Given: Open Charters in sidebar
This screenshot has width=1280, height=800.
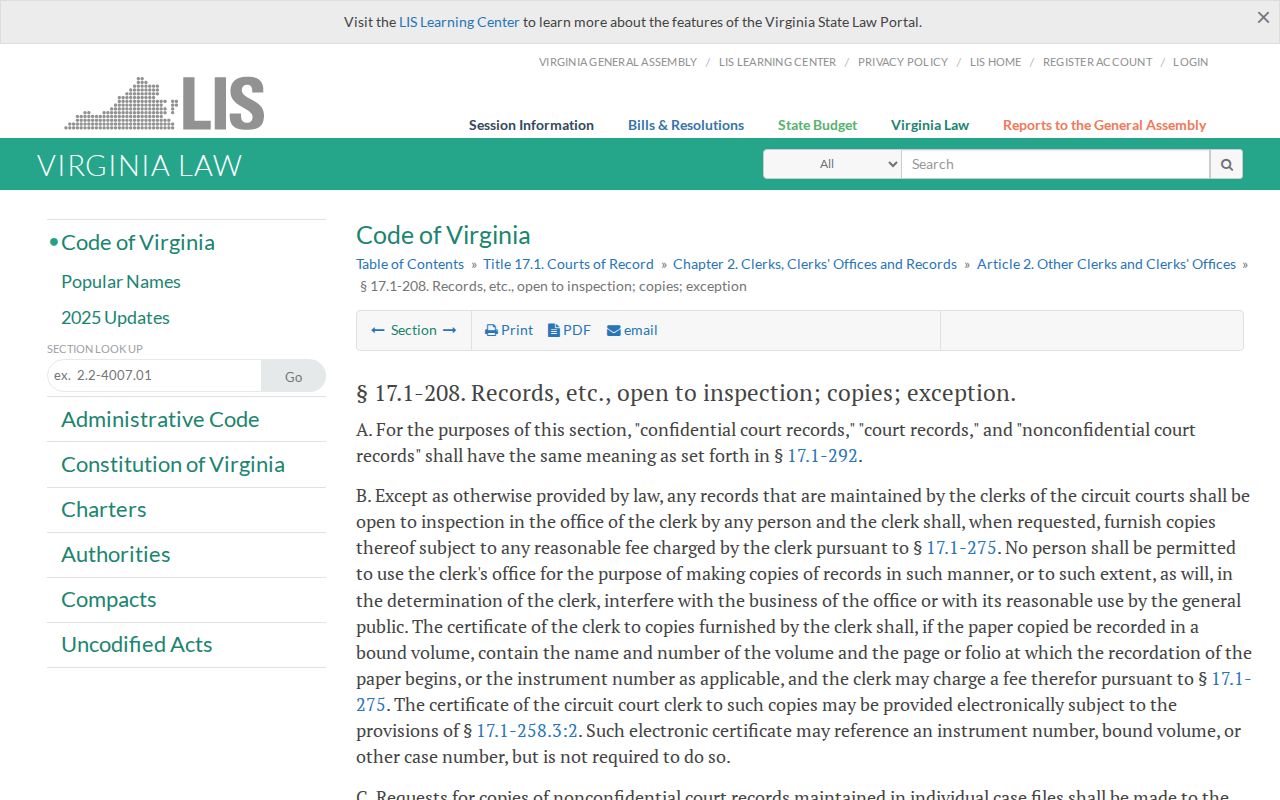Looking at the screenshot, I should click(x=104, y=510).
